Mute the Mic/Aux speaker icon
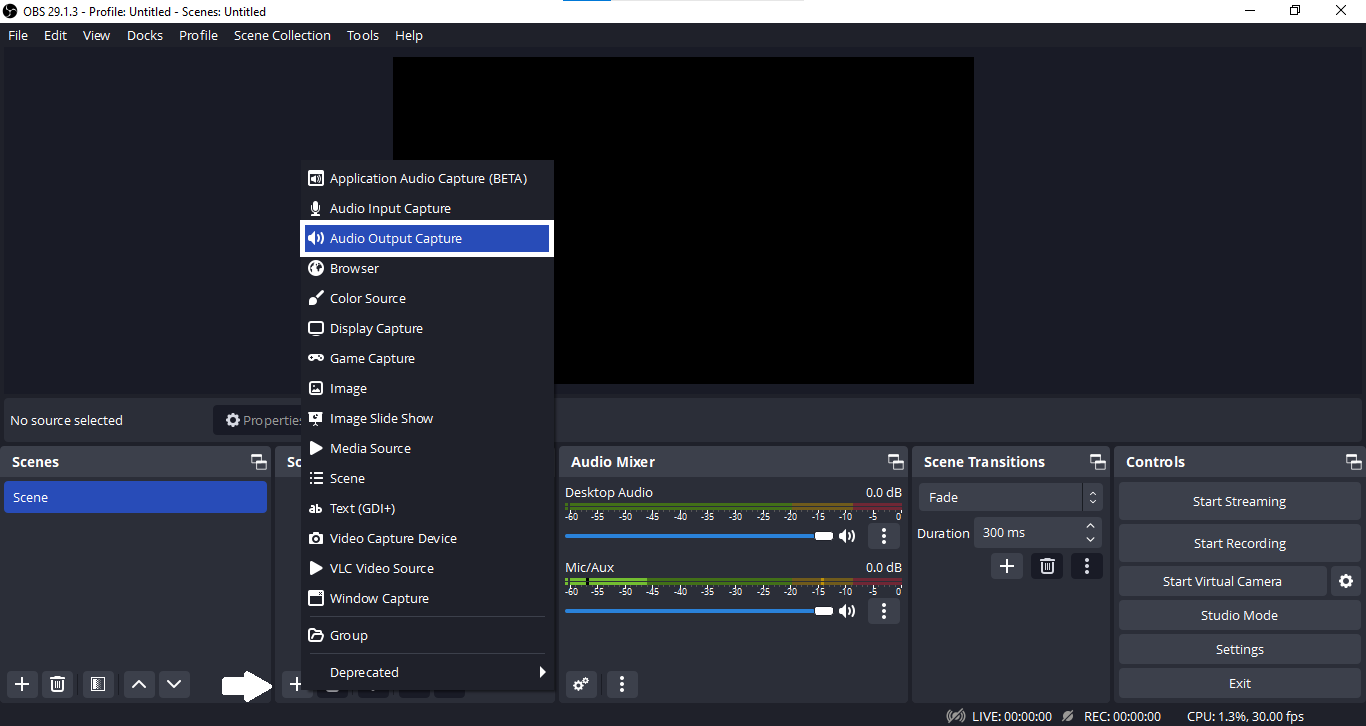The width and height of the screenshot is (1366, 726). pyautogui.click(x=847, y=611)
